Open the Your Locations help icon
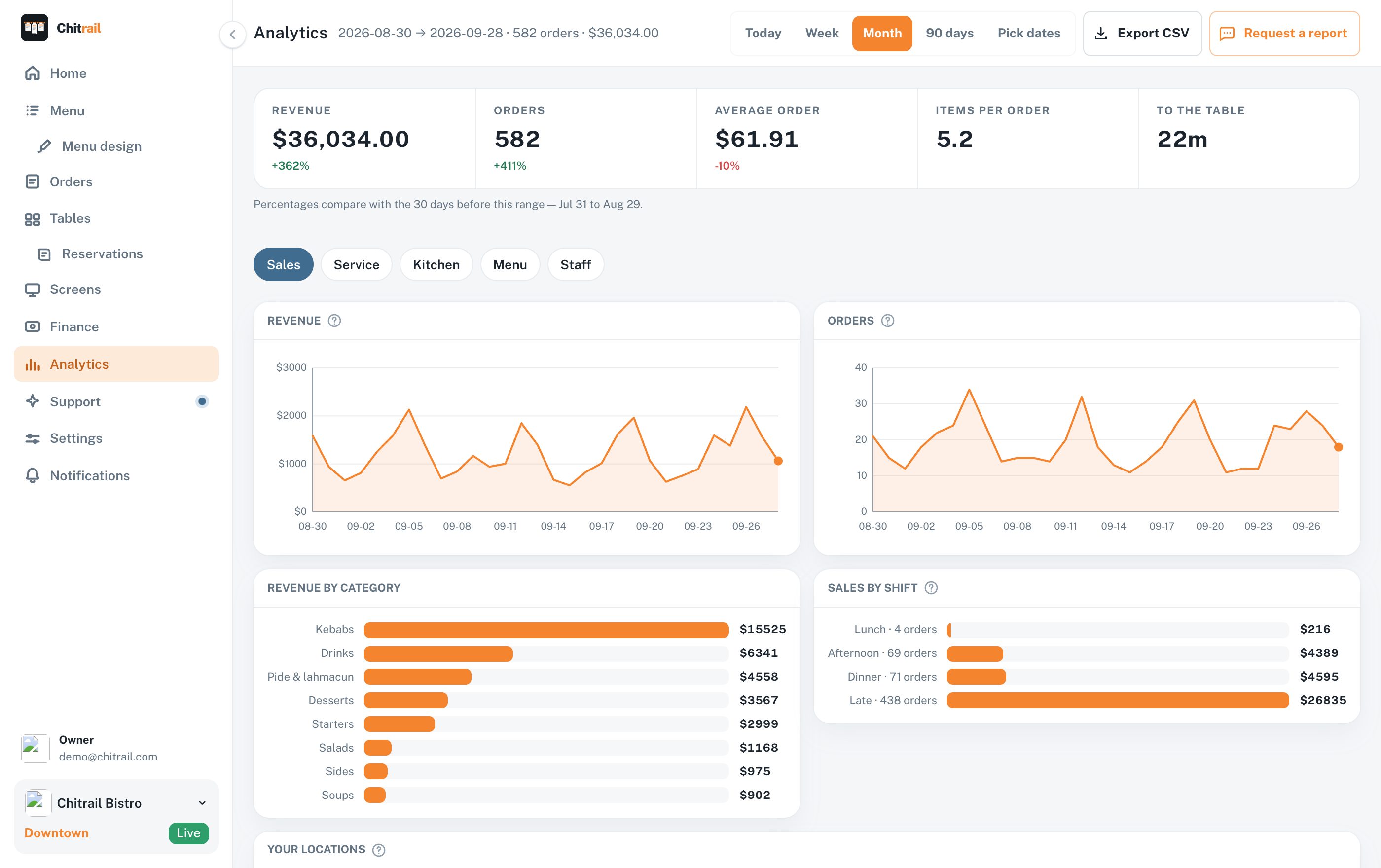 378,850
